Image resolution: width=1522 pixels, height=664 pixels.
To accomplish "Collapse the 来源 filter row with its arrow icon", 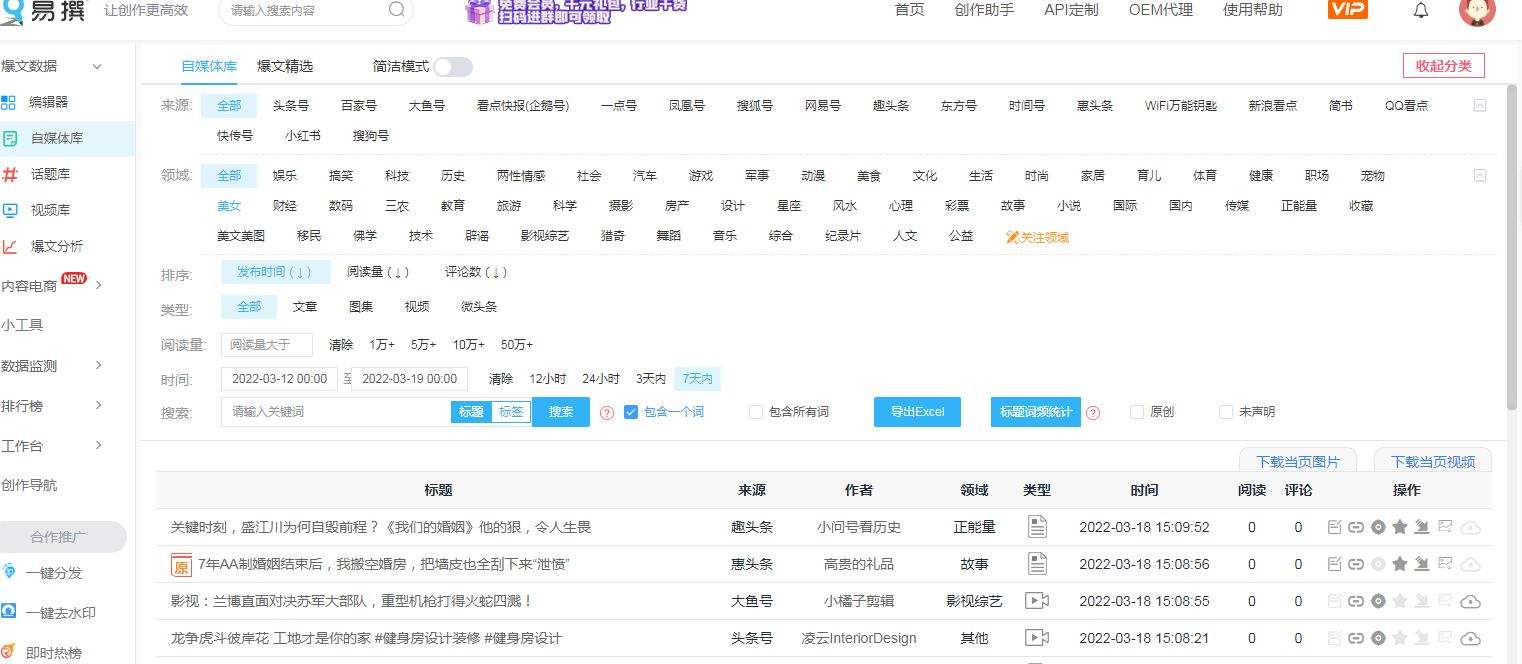I will click(x=1480, y=105).
